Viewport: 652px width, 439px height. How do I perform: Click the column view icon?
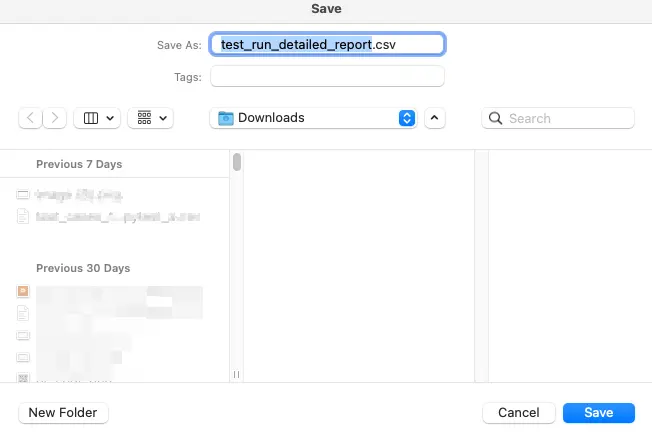[x=91, y=118]
